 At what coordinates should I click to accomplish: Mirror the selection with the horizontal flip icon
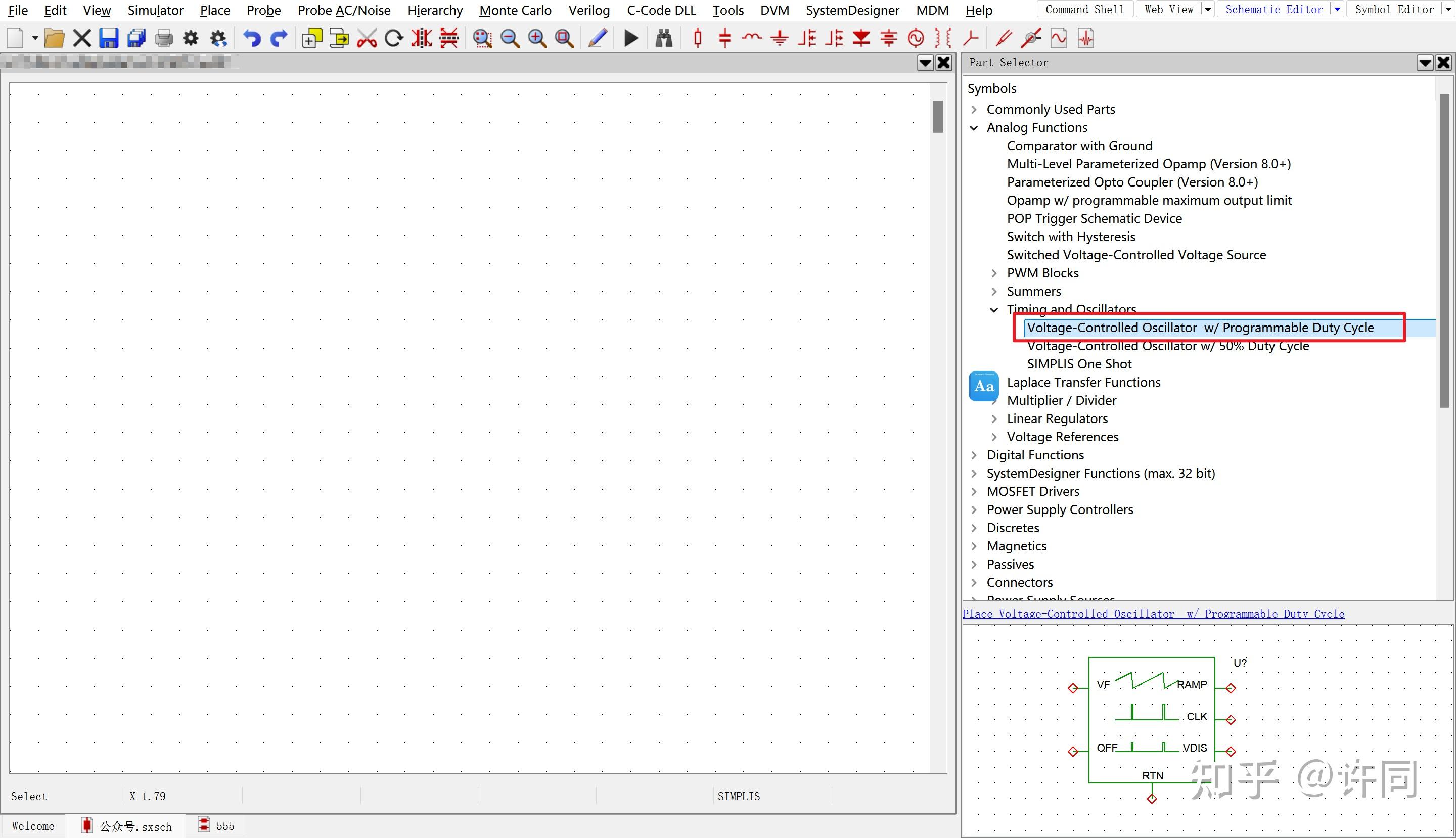pyautogui.click(x=422, y=38)
